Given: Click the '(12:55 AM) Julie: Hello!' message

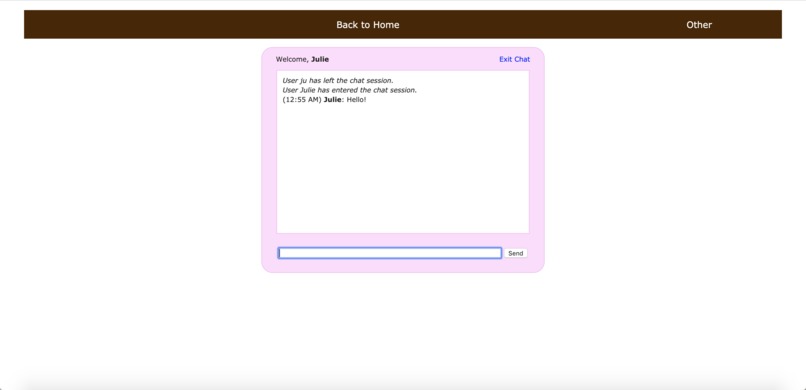Looking at the screenshot, I should click(324, 100).
